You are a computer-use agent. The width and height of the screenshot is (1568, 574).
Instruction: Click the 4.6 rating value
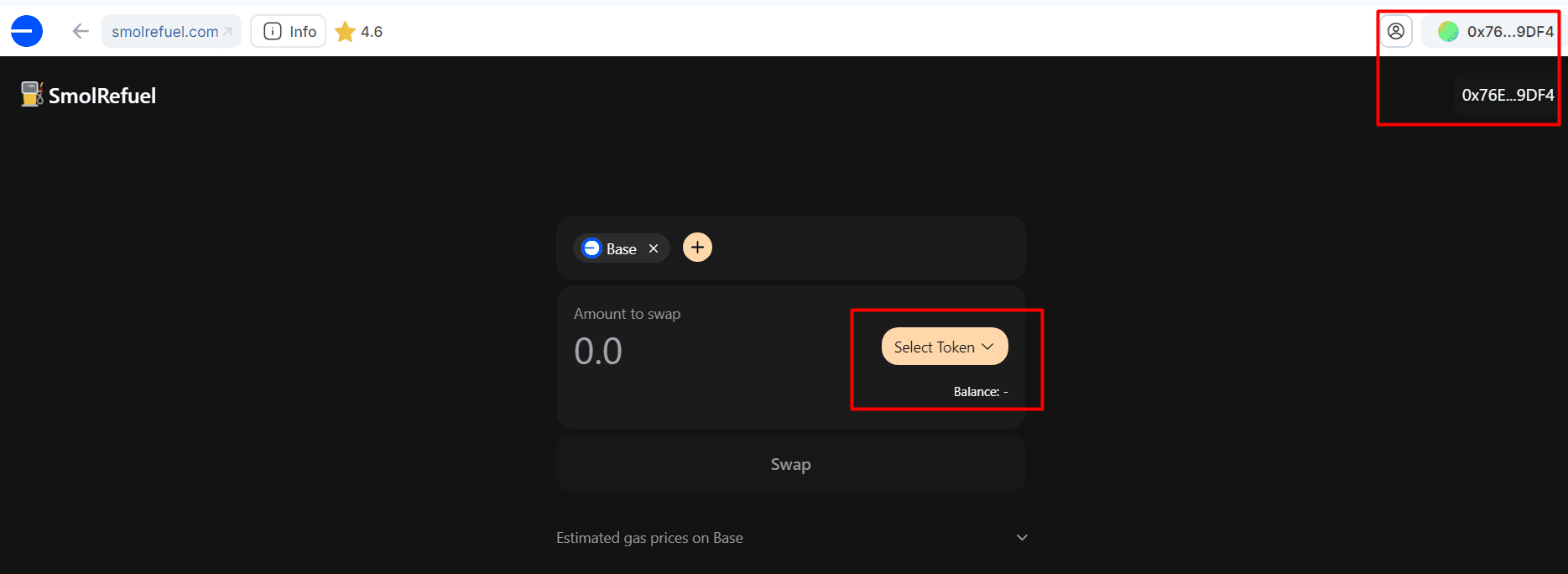pyautogui.click(x=372, y=32)
